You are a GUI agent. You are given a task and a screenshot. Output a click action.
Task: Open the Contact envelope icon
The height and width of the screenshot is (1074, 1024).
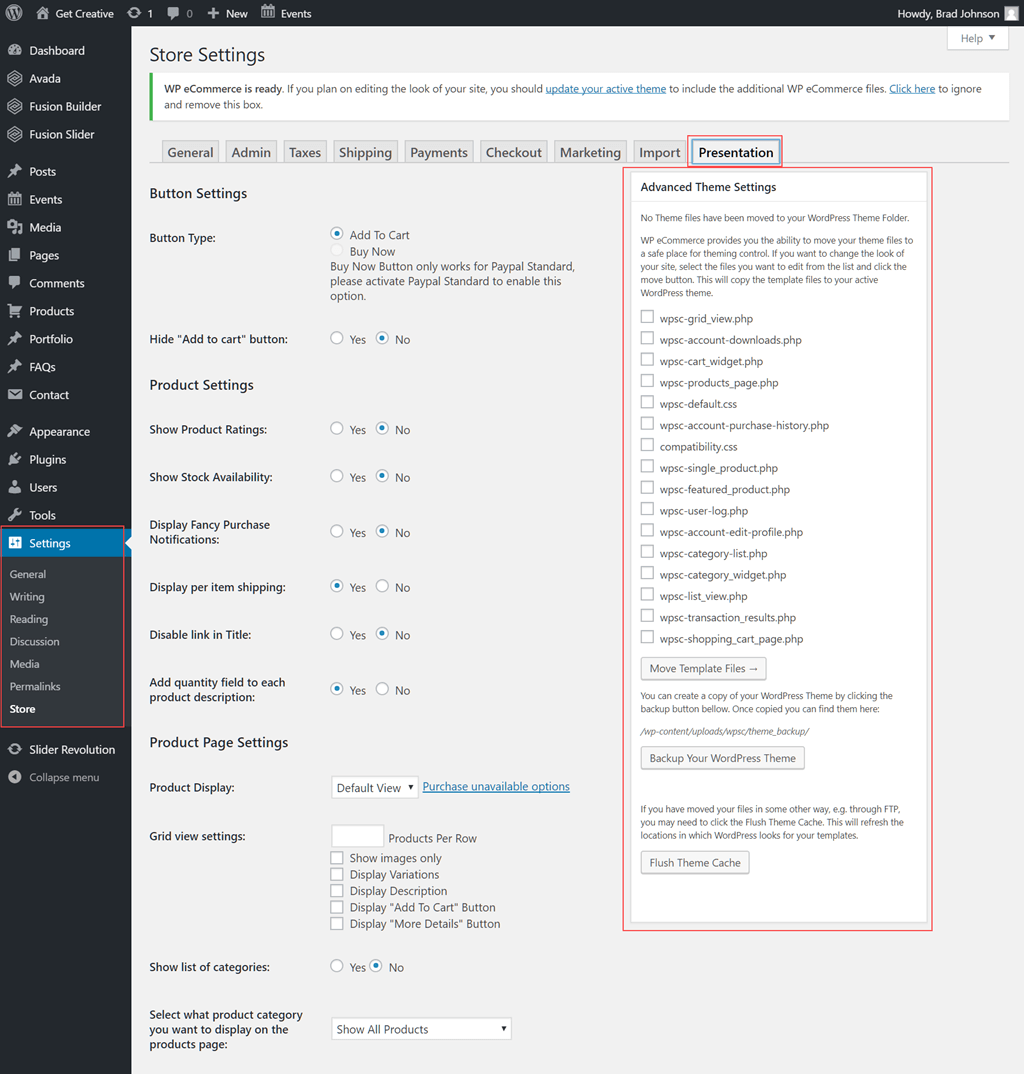pyautogui.click(x=14, y=395)
